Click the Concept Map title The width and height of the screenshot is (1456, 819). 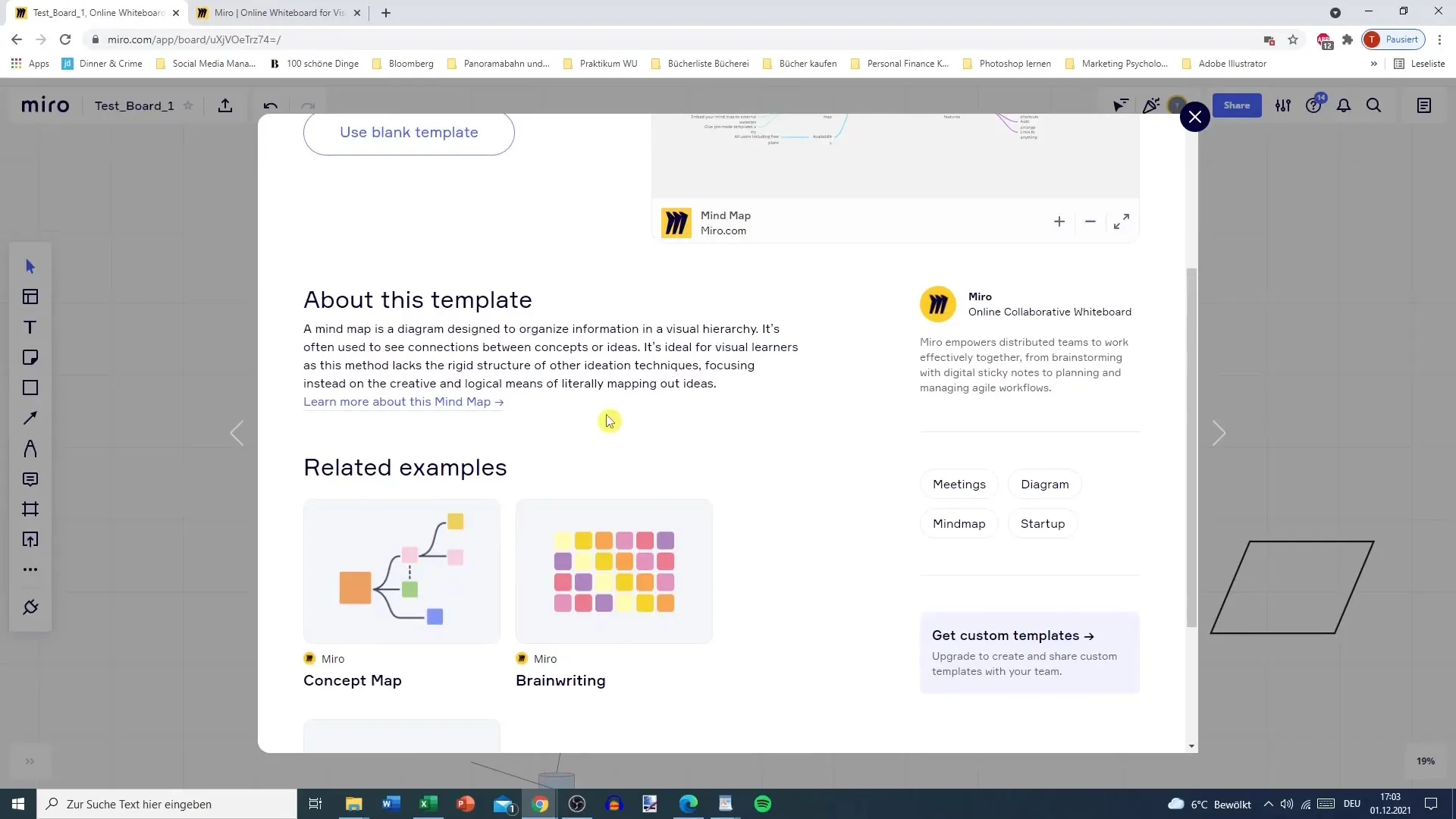[353, 681]
